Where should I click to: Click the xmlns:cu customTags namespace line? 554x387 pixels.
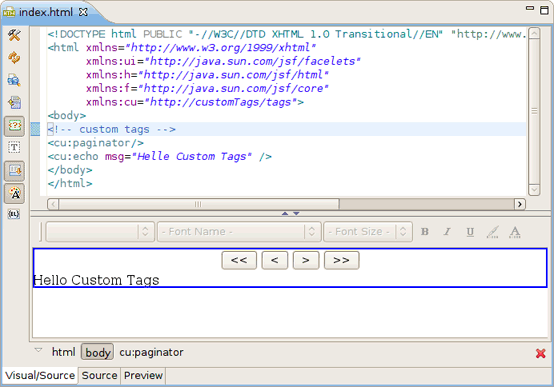(x=195, y=102)
